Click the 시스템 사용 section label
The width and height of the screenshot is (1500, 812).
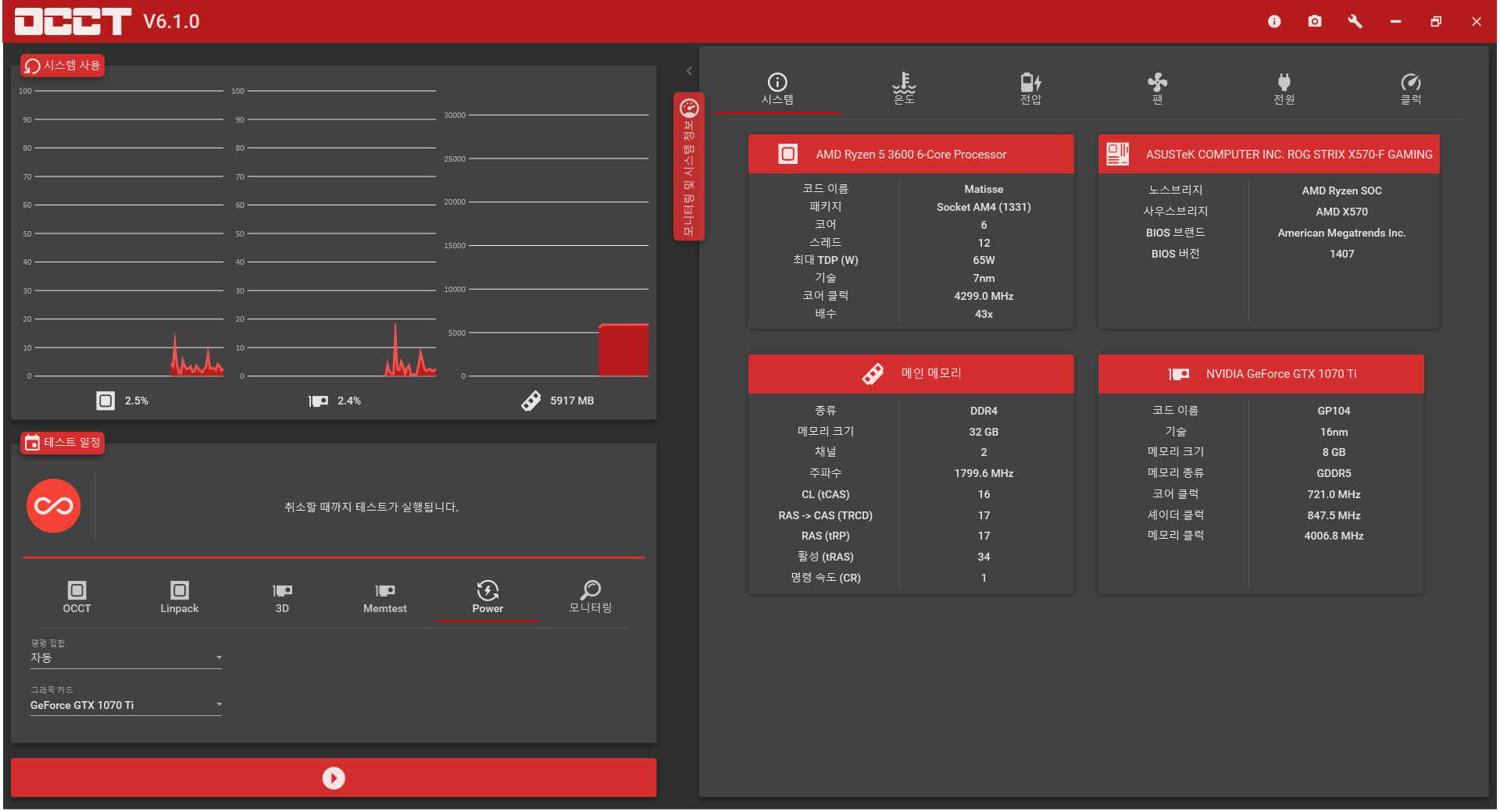(62, 66)
